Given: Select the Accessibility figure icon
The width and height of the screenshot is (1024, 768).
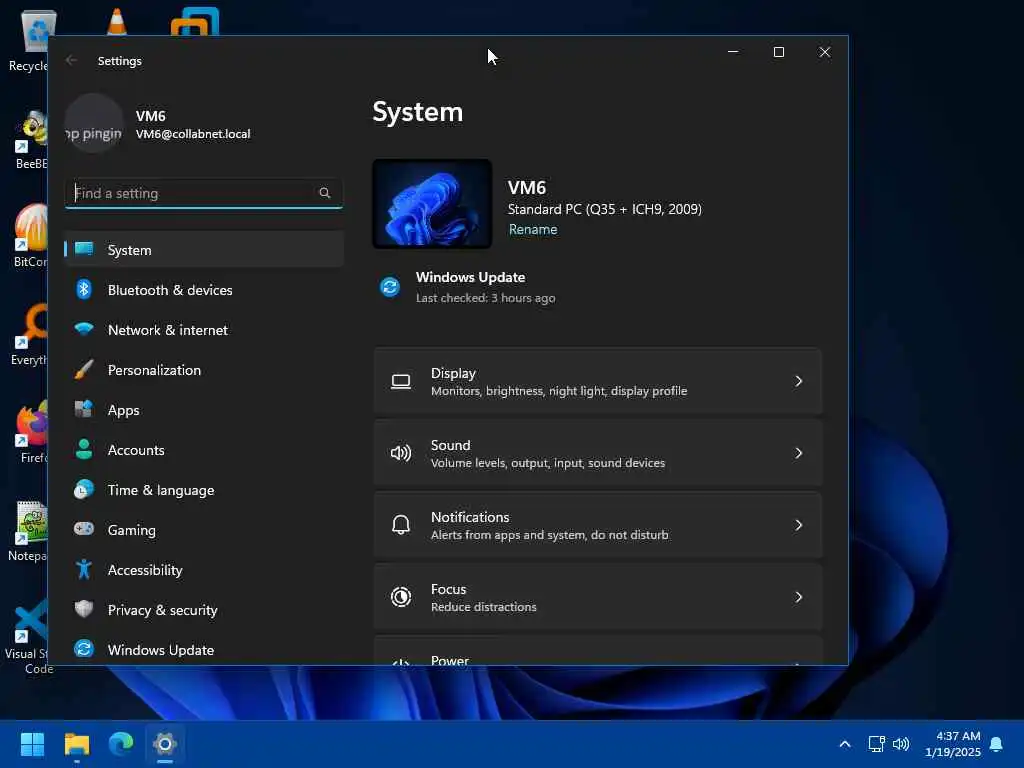Looking at the screenshot, I should (84, 569).
